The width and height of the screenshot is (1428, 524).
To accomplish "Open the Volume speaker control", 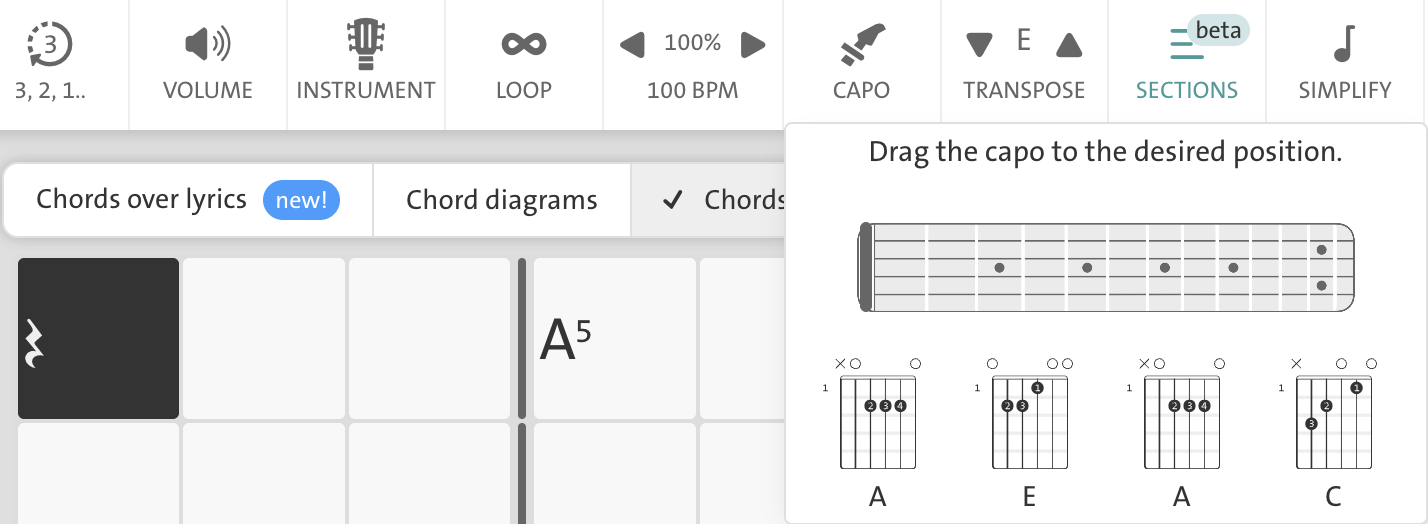I will click(208, 44).
